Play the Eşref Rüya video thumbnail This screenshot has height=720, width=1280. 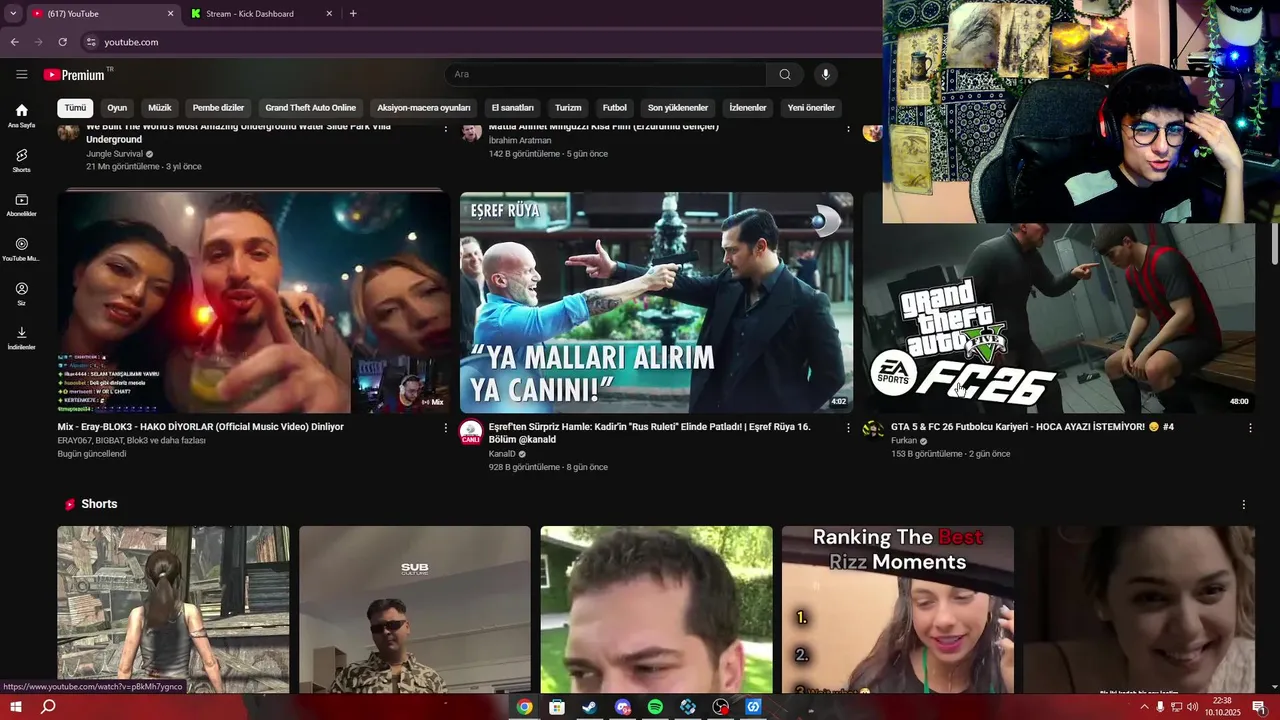coord(656,302)
